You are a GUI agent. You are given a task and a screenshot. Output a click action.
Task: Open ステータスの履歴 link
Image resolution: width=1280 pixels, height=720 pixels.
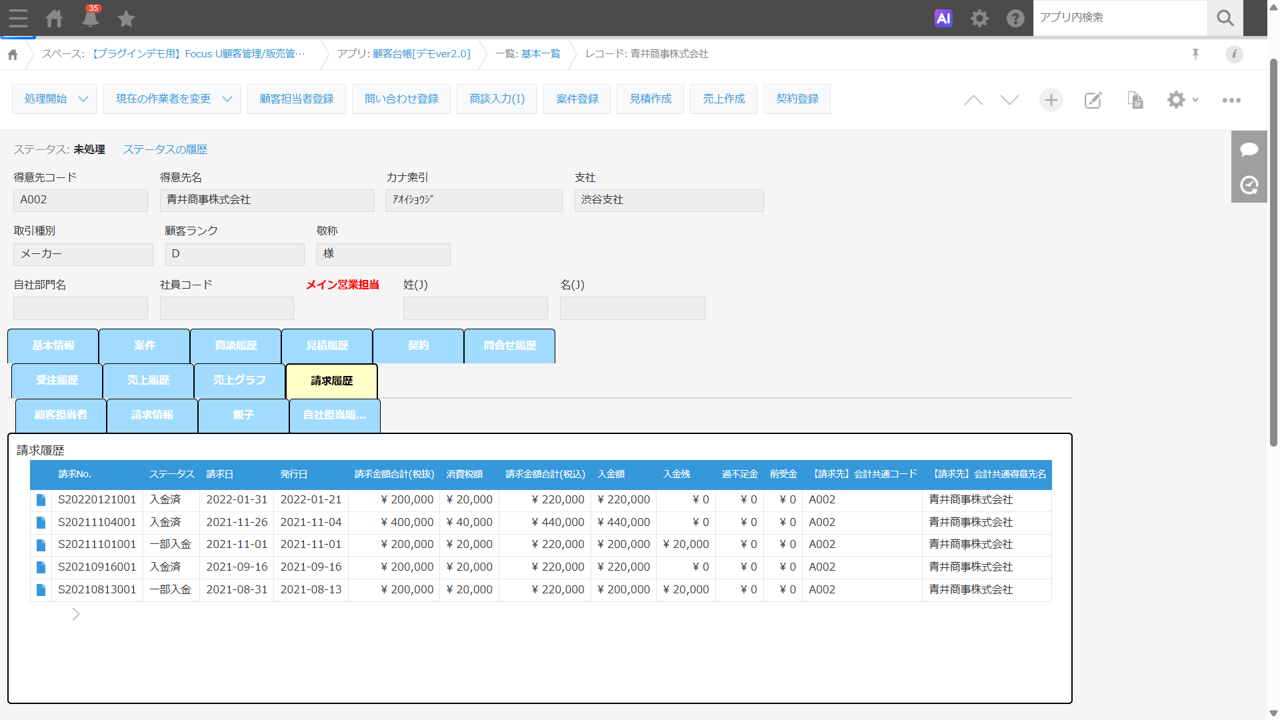(x=165, y=149)
